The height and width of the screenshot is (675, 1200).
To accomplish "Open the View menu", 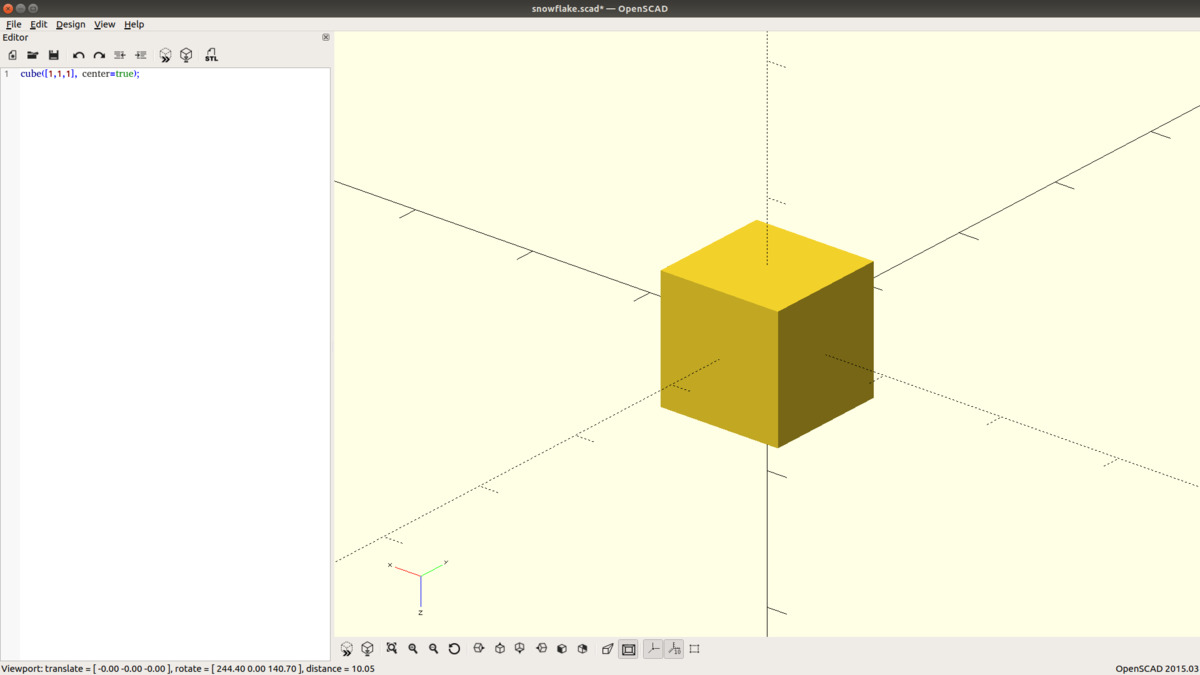I will (104, 24).
